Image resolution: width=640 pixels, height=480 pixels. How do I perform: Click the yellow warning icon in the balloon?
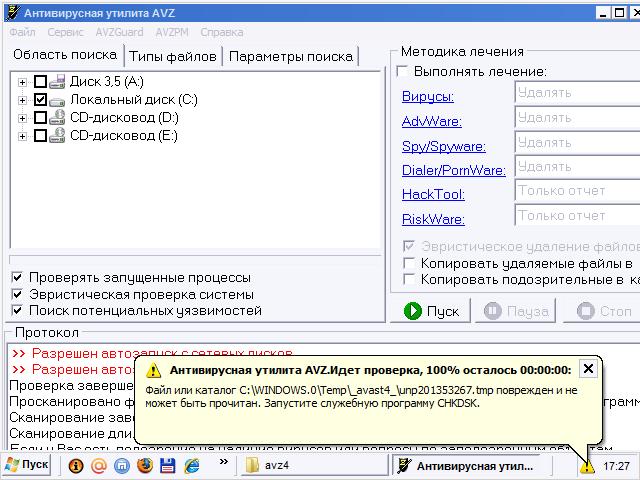tap(153, 370)
